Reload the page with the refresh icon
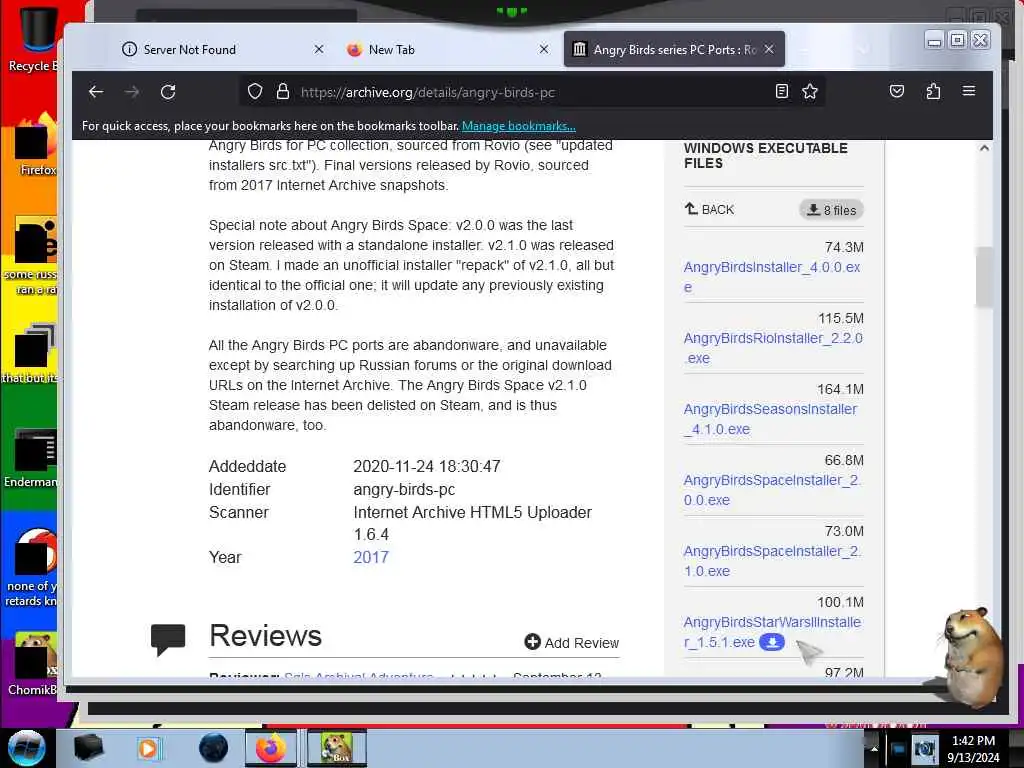 pos(168,92)
